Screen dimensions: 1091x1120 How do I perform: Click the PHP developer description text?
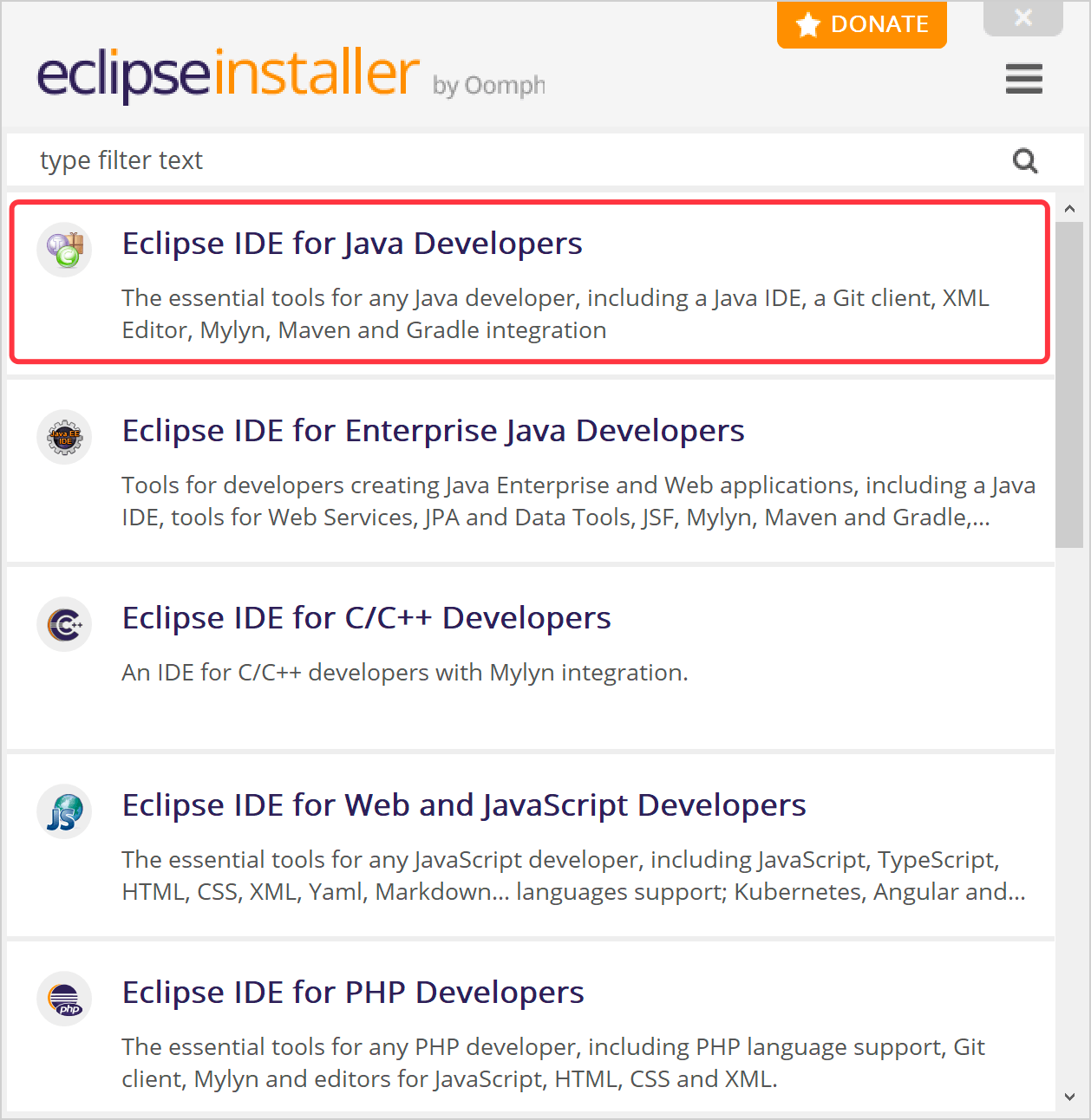pyautogui.click(x=553, y=1063)
